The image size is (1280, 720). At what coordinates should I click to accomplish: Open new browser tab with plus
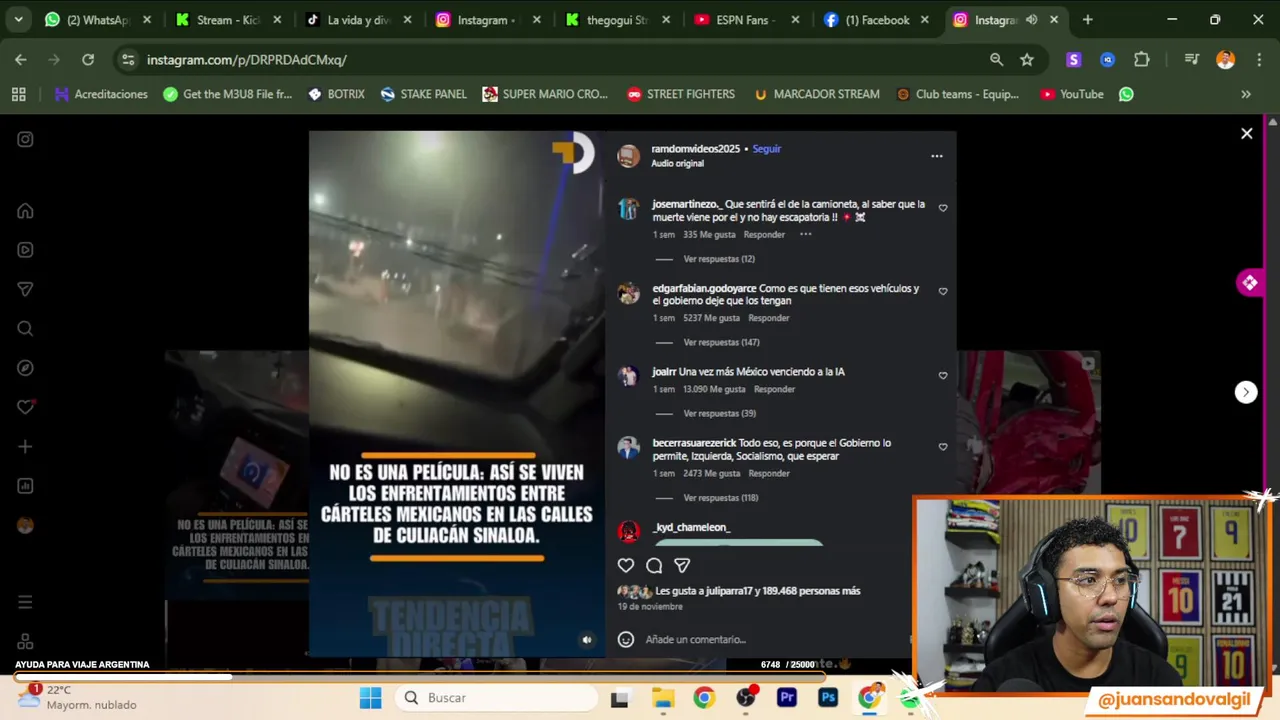coord(1088,20)
